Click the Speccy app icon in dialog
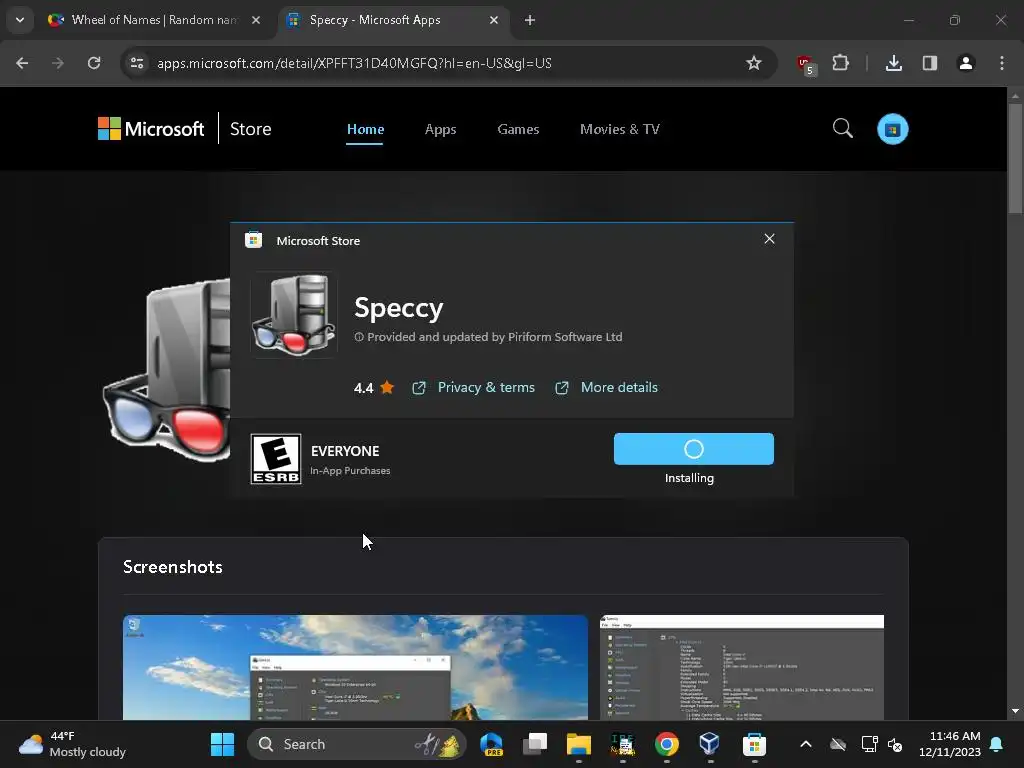The height and width of the screenshot is (768, 1024). pyautogui.click(x=294, y=315)
